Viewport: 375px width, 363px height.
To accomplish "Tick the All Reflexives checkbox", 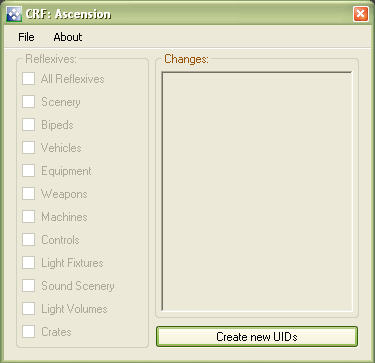I will click(29, 79).
